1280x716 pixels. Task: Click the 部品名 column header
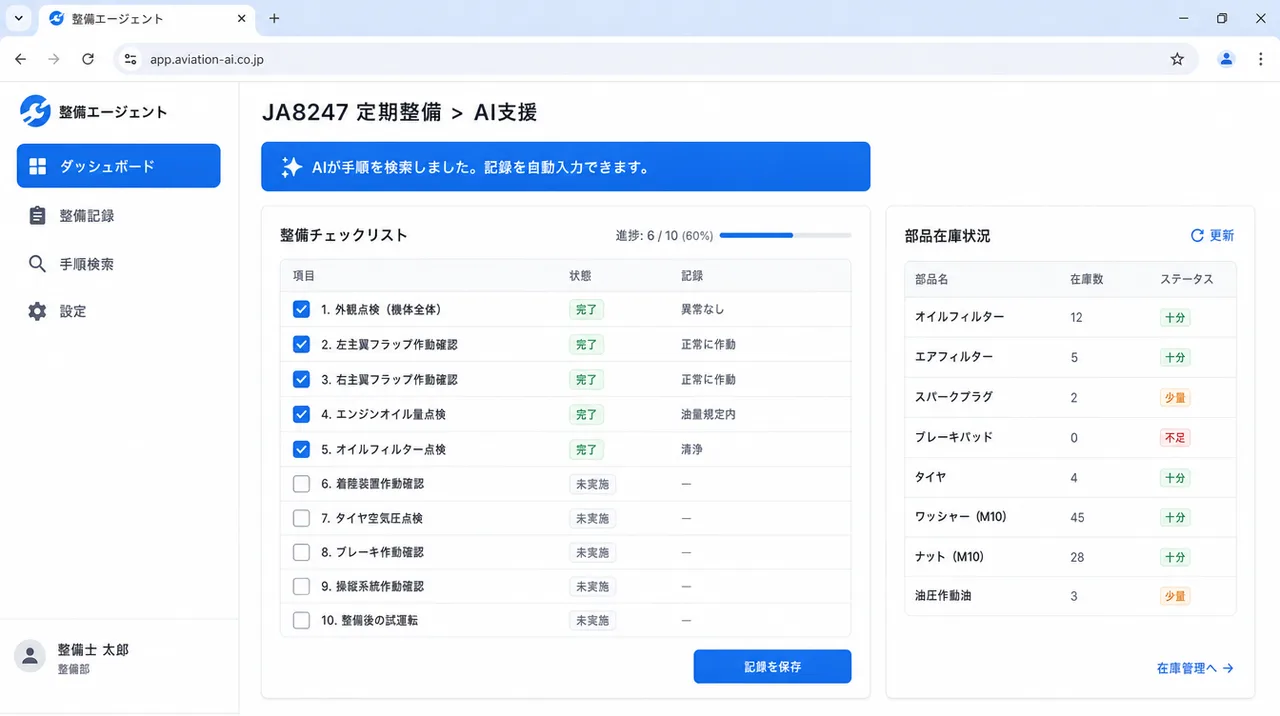pyautogui.click(x=931, y=279)
